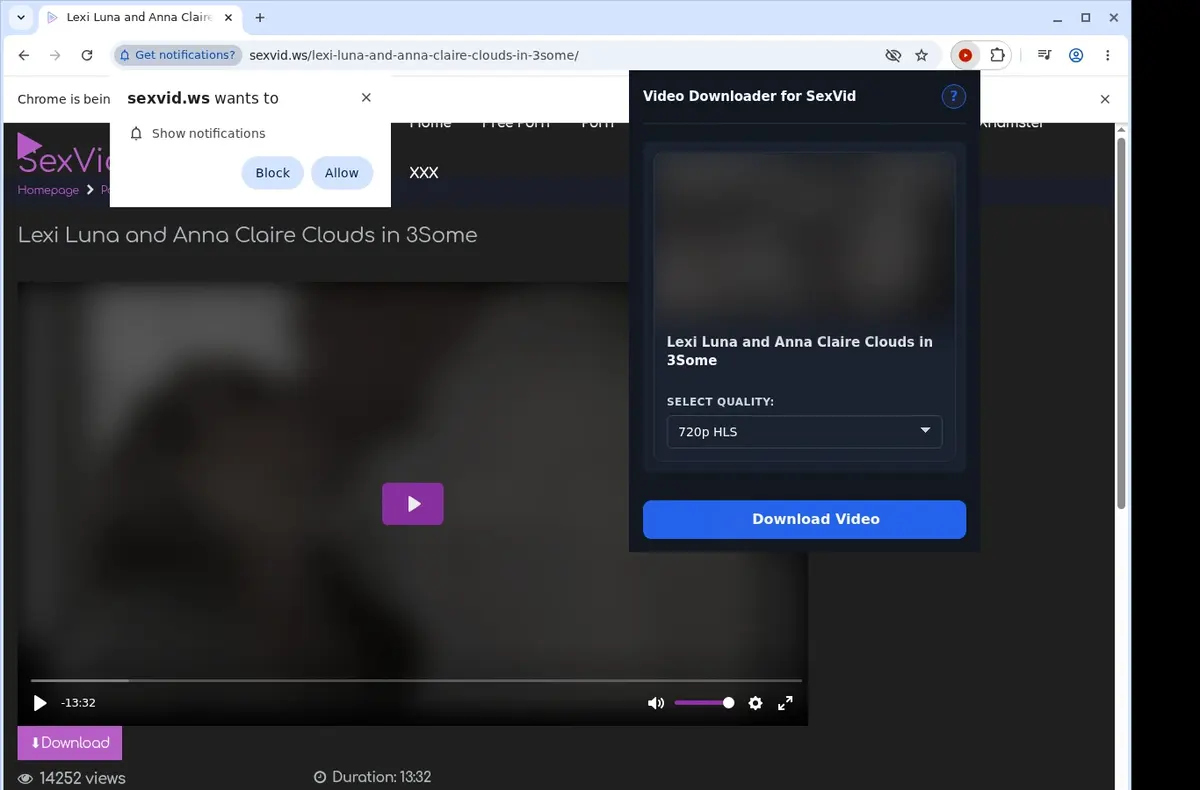
Task: Click the small play icon in player controls
Action: point(40,703)
